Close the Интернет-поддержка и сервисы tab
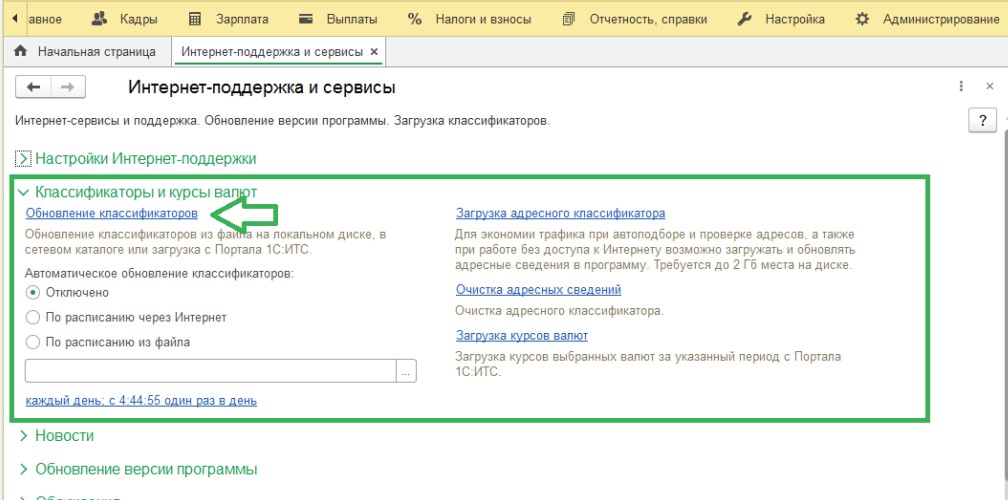The height and width of the screenshot is (500, 1008). (x=374, y=51)
